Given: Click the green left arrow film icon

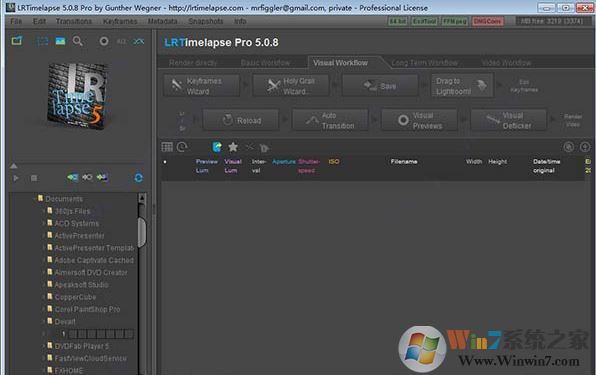Looking at the screenshot, I should coord(73,177).
